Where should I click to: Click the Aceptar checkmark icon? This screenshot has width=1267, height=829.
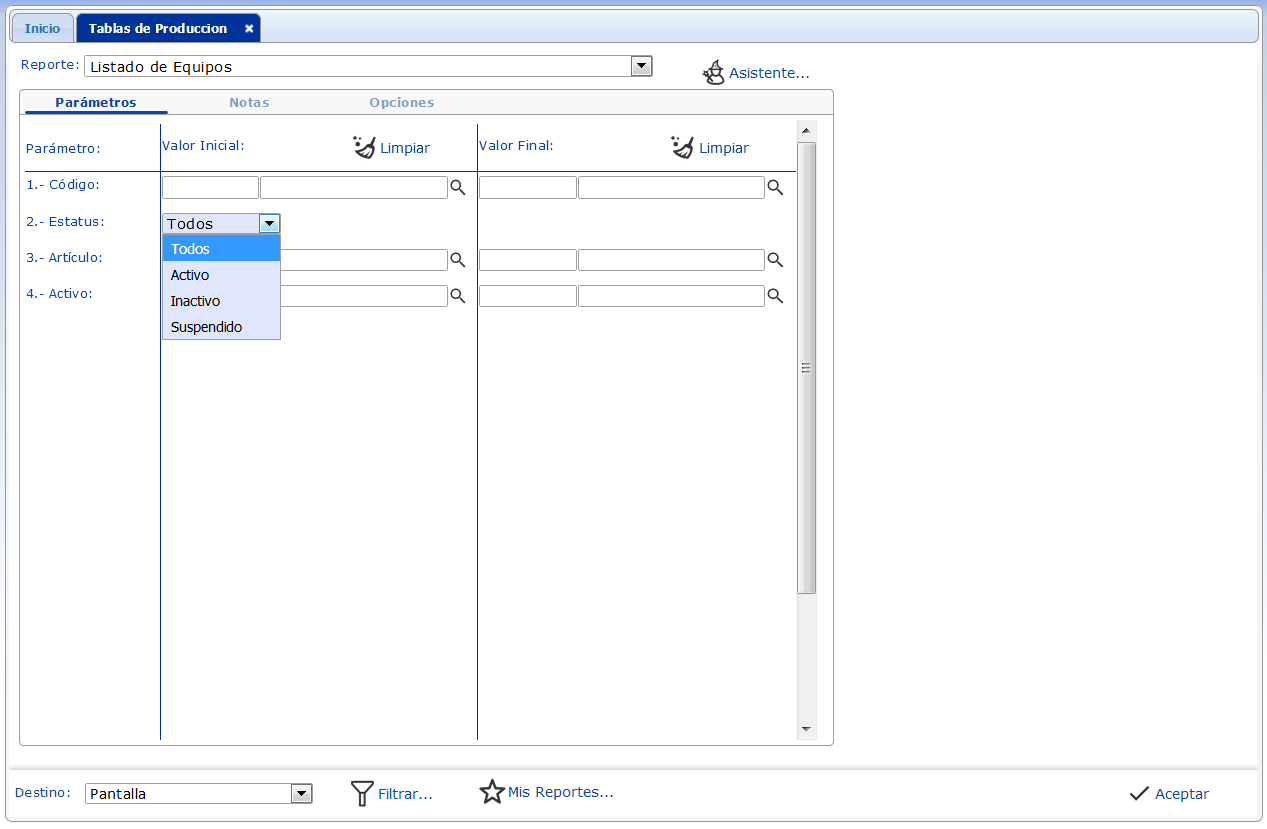click(x=1139, y=793)
